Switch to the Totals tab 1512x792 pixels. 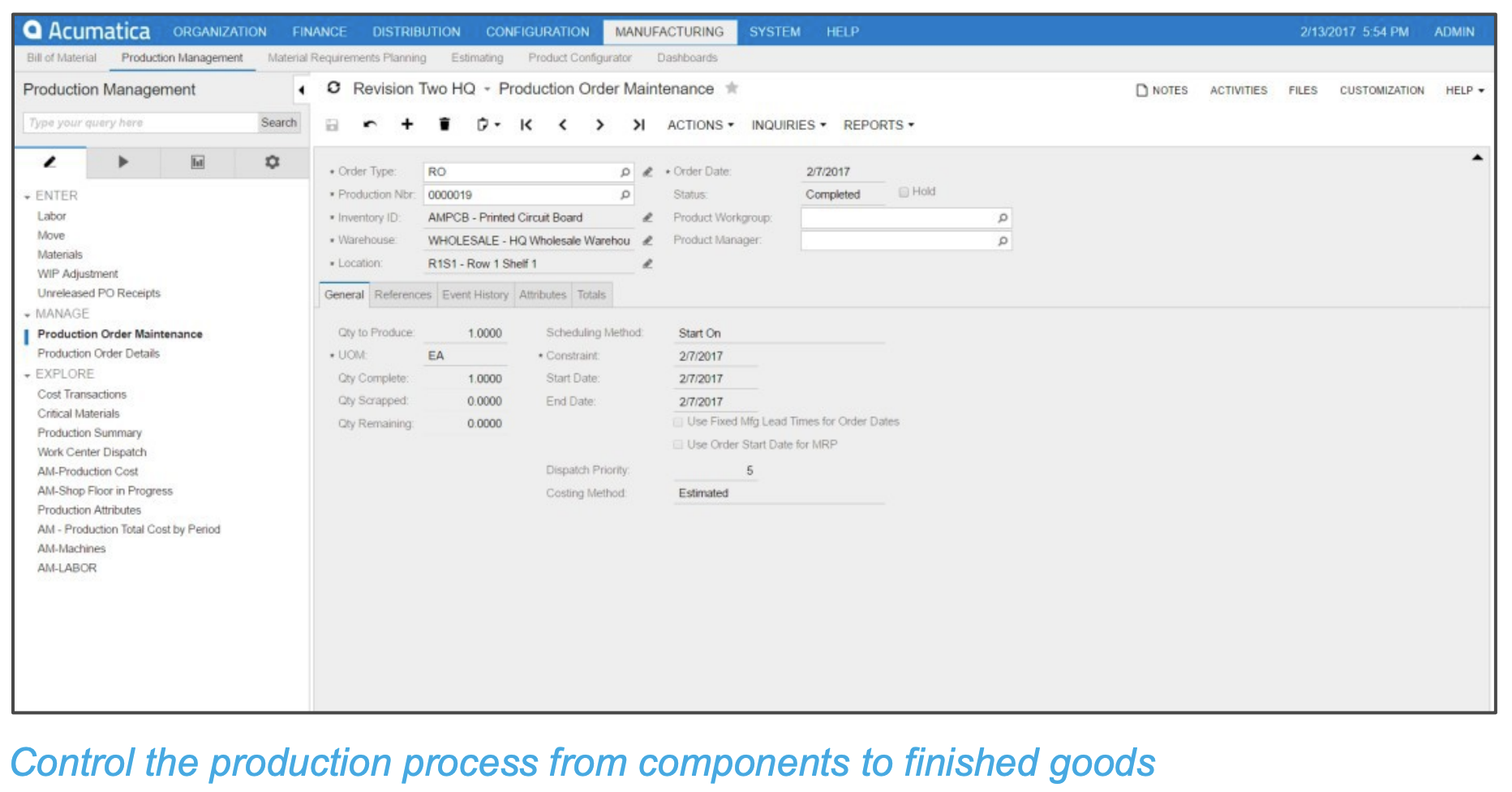click(591, 295)
